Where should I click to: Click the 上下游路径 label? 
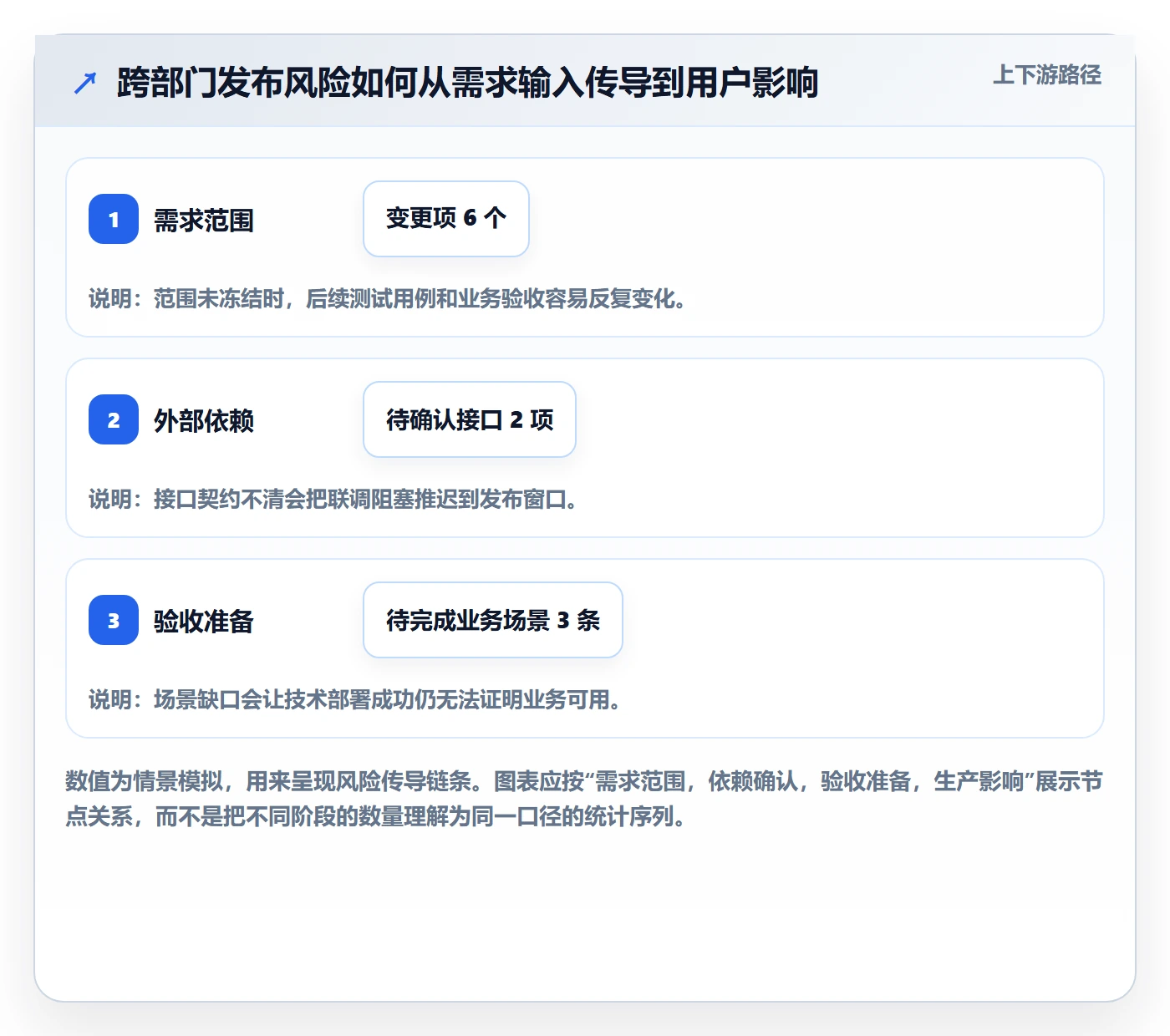click(1047, 75)
